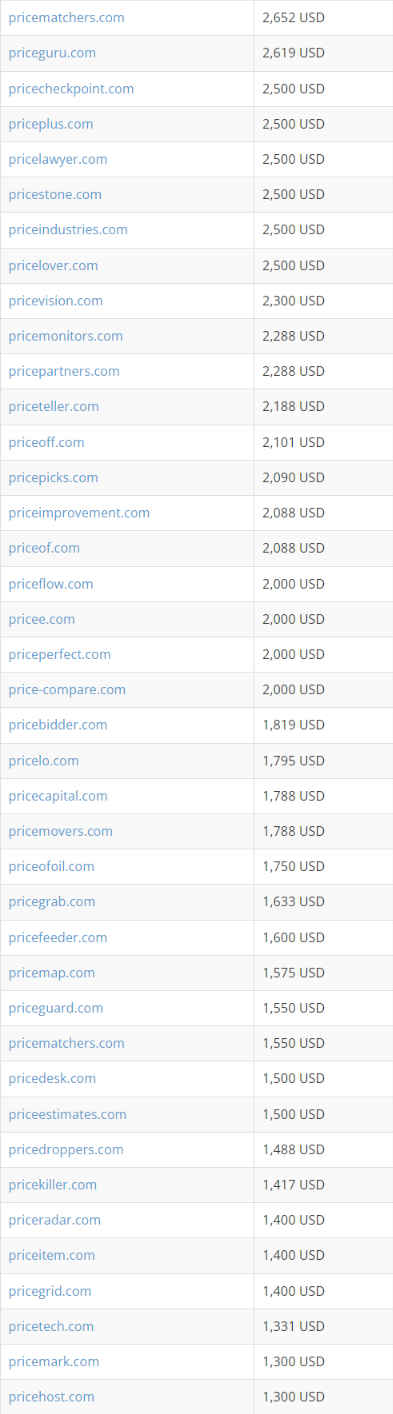
Task: Open the pricehost.com link
Action: click(x=51, y=1396)
